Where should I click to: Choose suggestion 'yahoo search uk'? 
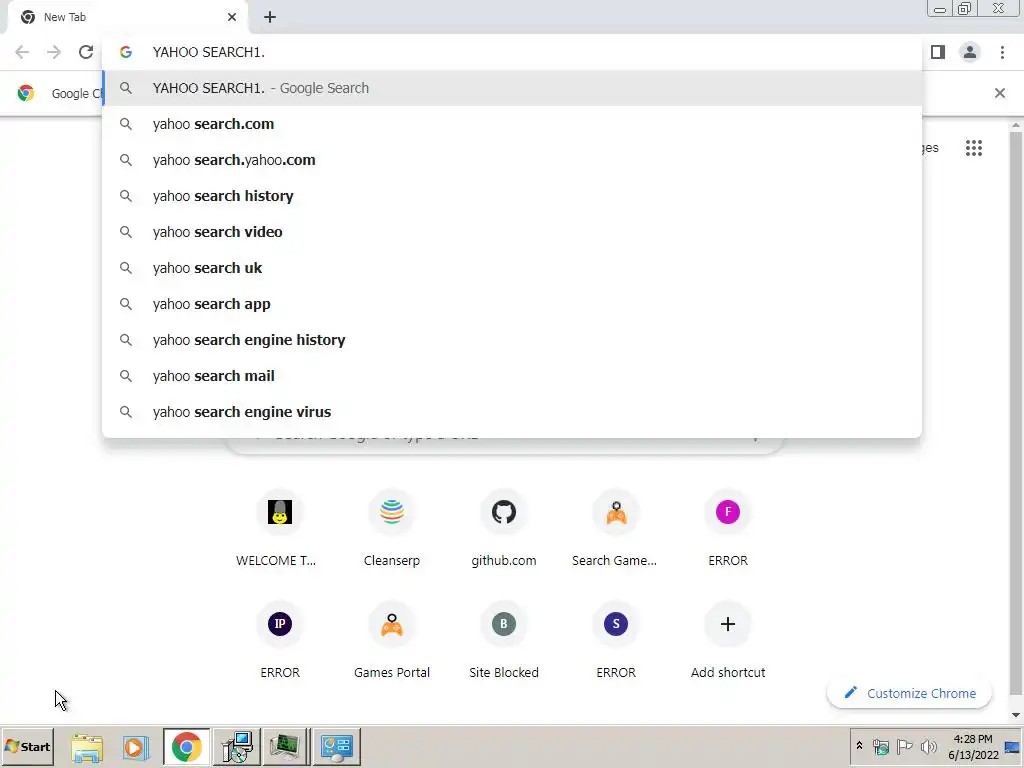[x=513, y=268]
